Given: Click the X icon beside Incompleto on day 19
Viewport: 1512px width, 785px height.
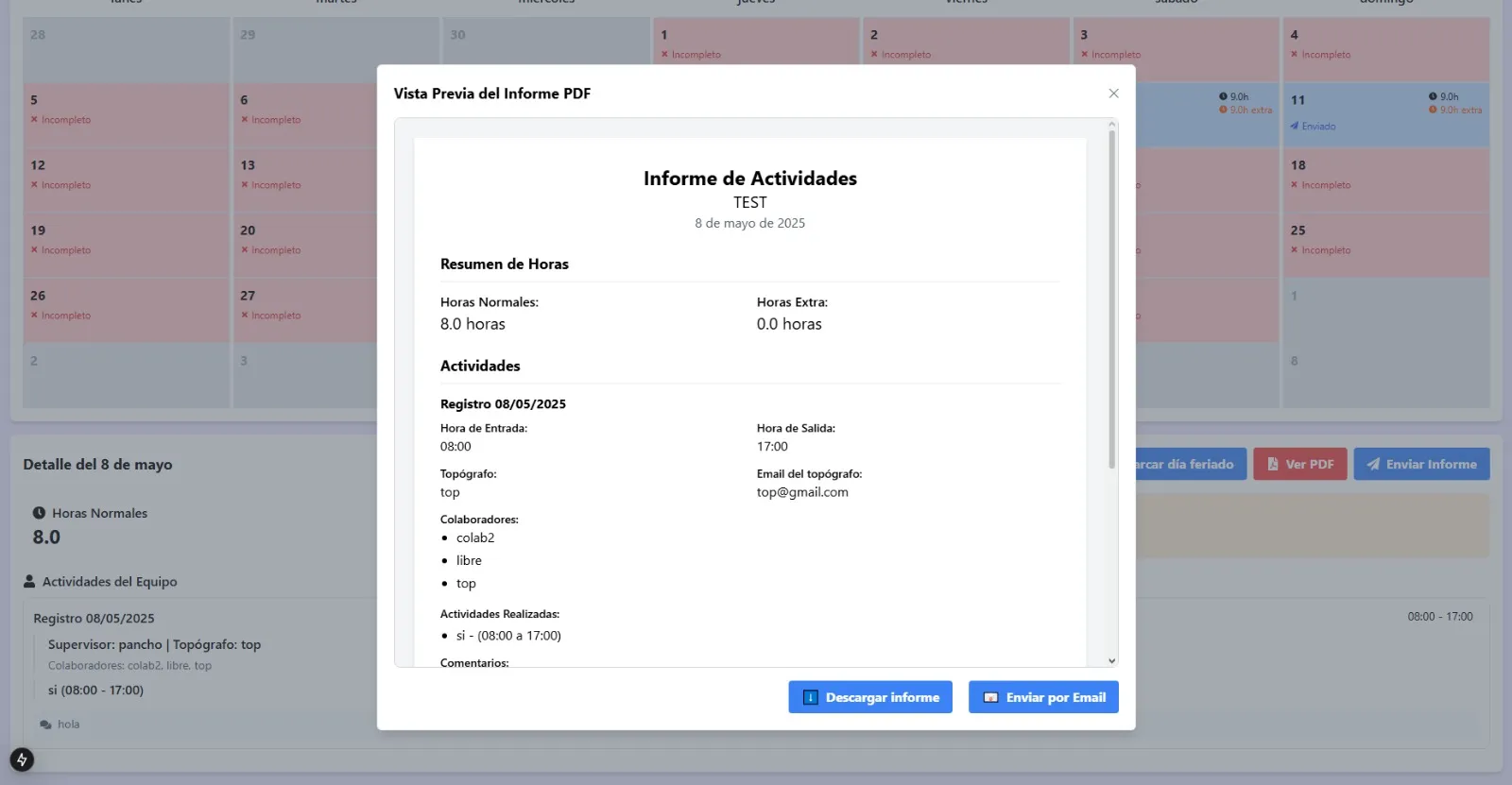Looking at the screenshot, I should (34, 250).
